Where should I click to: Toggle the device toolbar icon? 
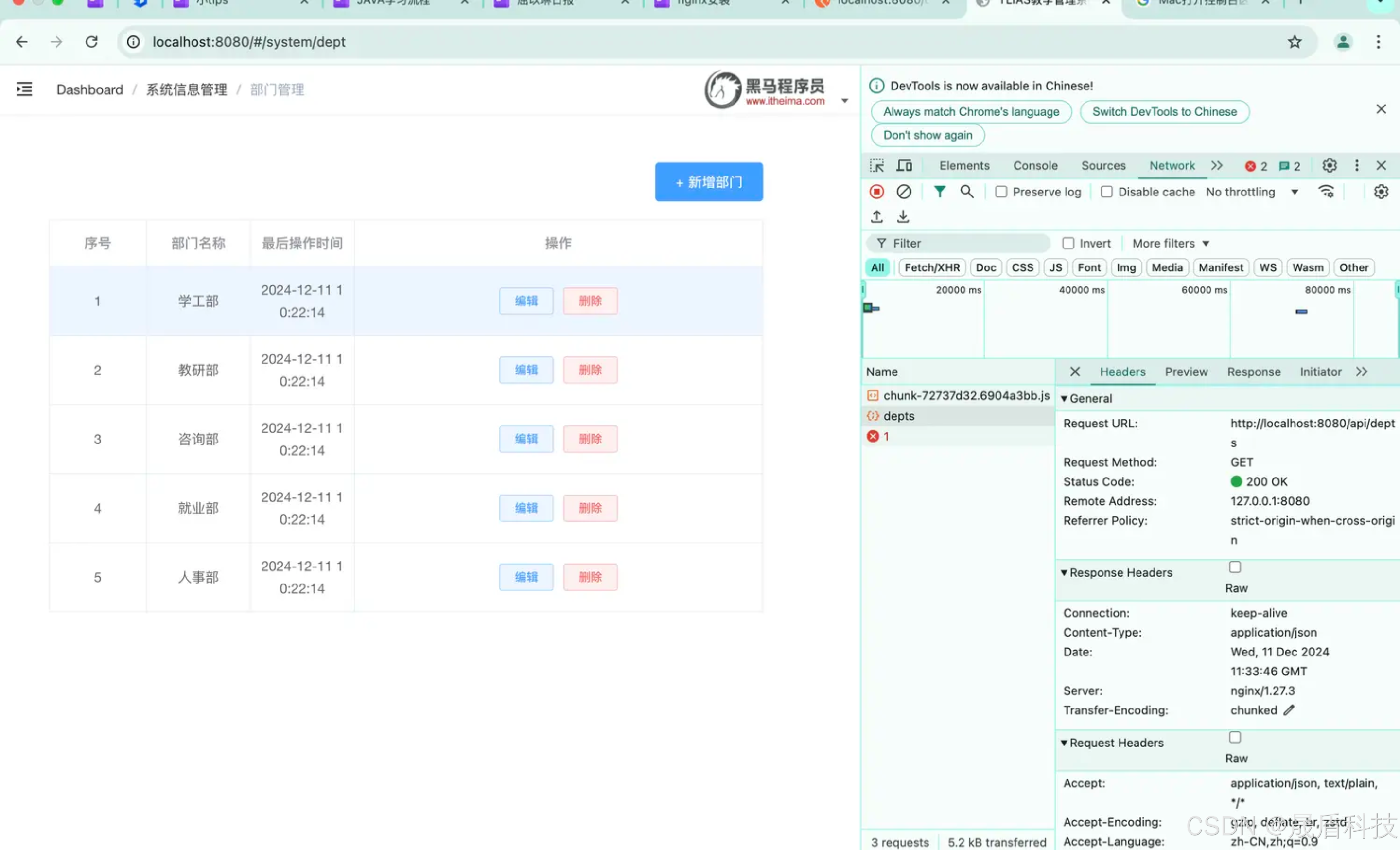coord(904,165)
